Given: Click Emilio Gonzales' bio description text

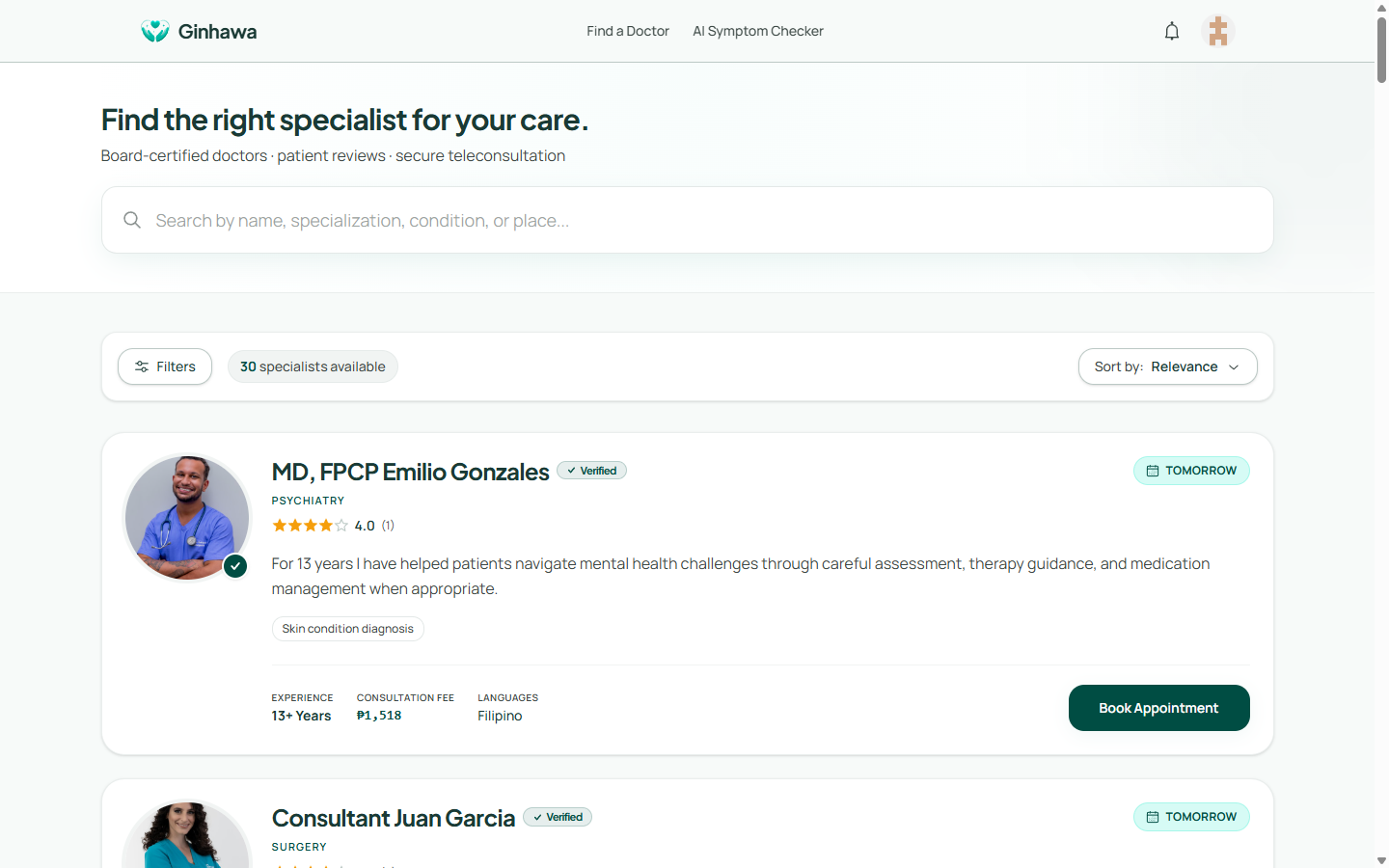Looking at the screenshot, I should [x=741, y=576].
